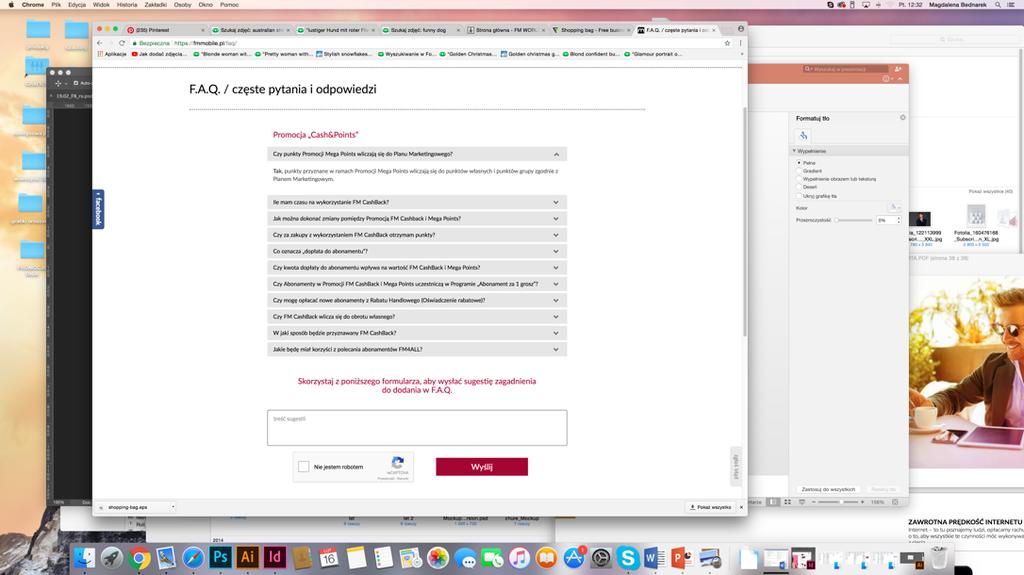This screenshot has height=575, width=1024.
Task: Open the Zakładki menu in the menu bar
Action: click(x=155, y=5)
